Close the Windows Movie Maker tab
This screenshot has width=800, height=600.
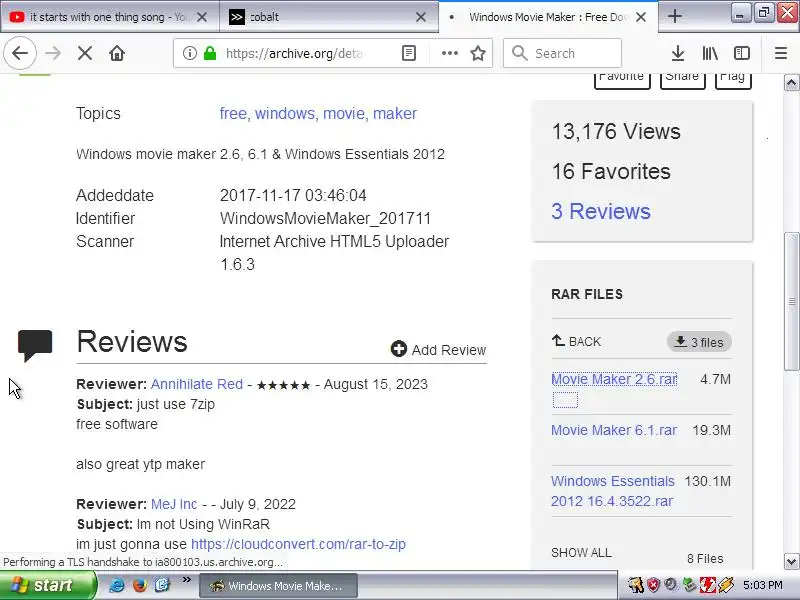pos(641,17)
